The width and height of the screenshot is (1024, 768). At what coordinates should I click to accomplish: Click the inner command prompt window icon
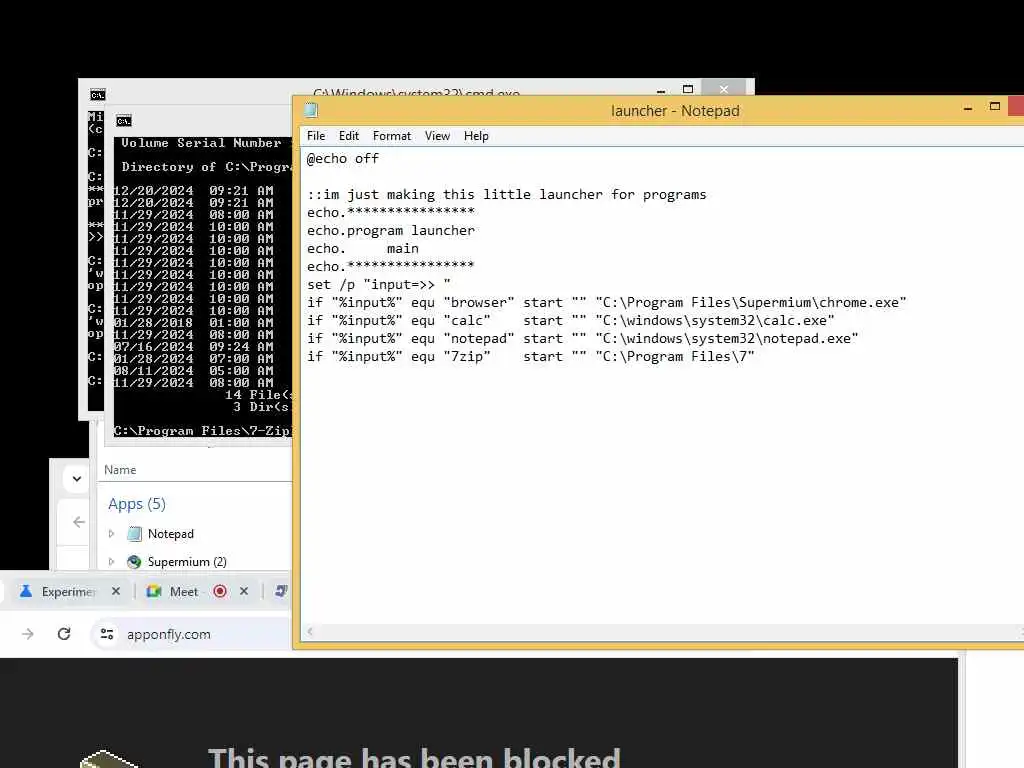pos(124,121)
